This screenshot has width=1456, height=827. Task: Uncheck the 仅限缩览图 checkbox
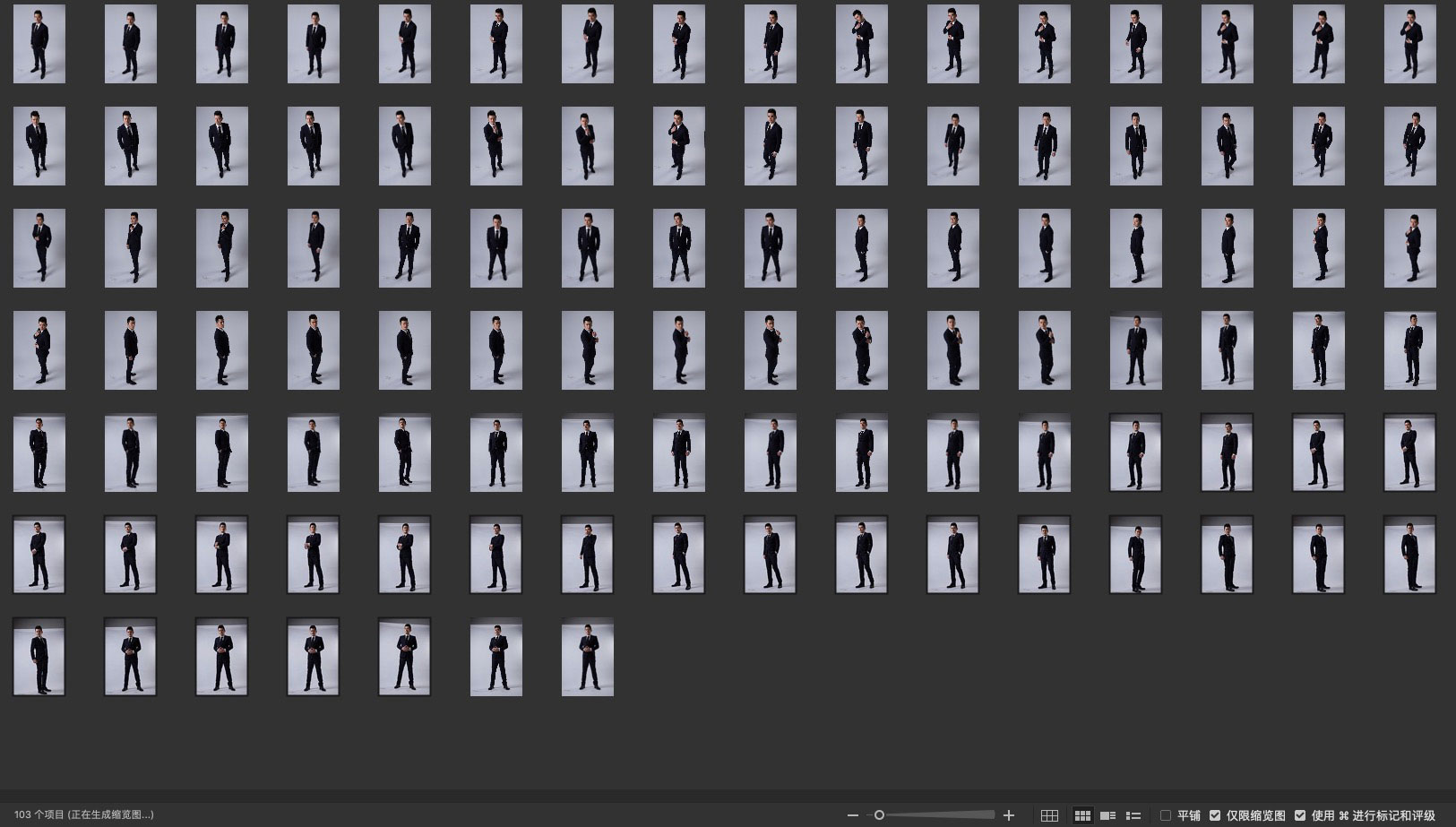pos(1215,815)
